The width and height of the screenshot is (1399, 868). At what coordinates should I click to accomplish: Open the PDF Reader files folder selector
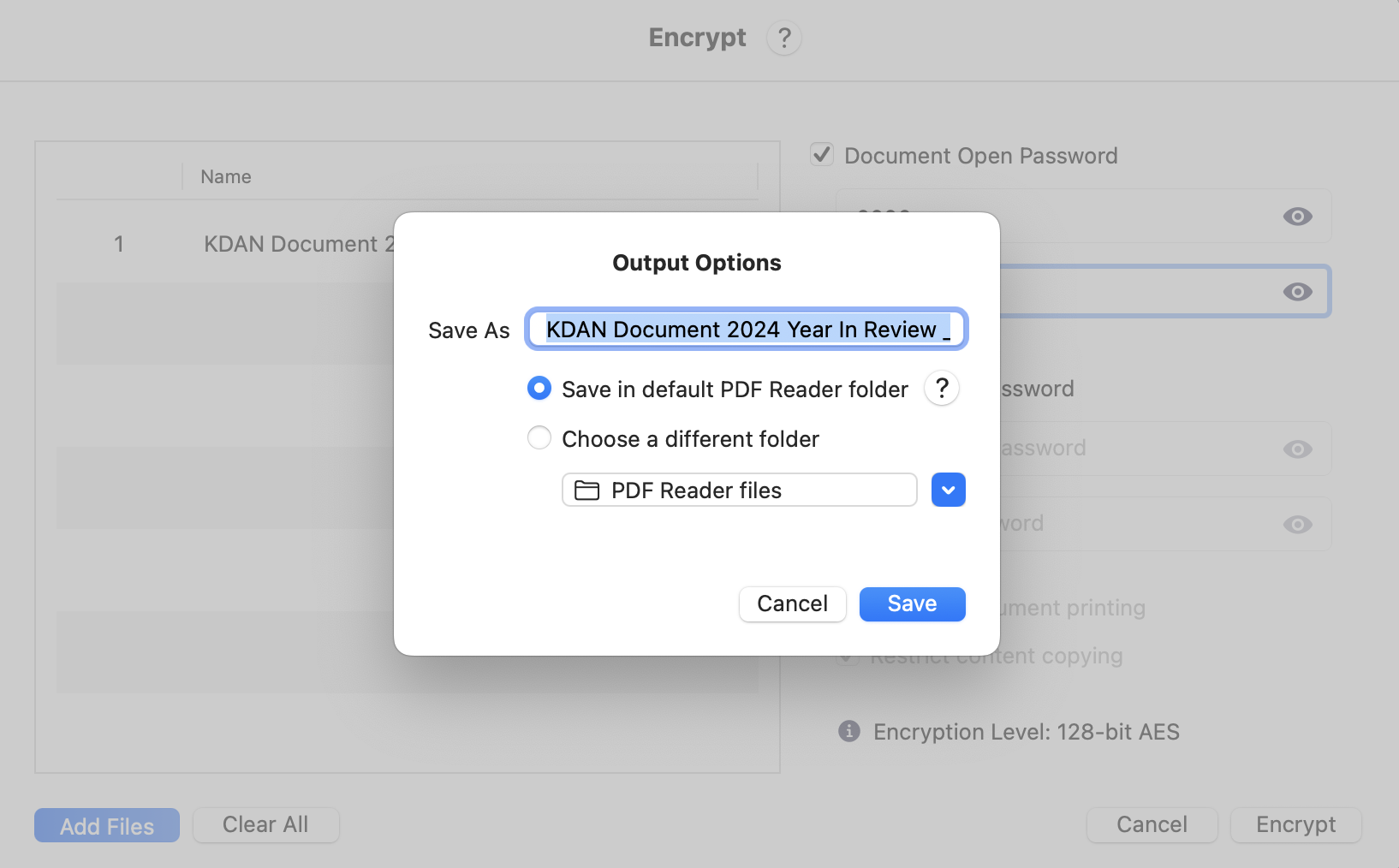click(740, 490)
